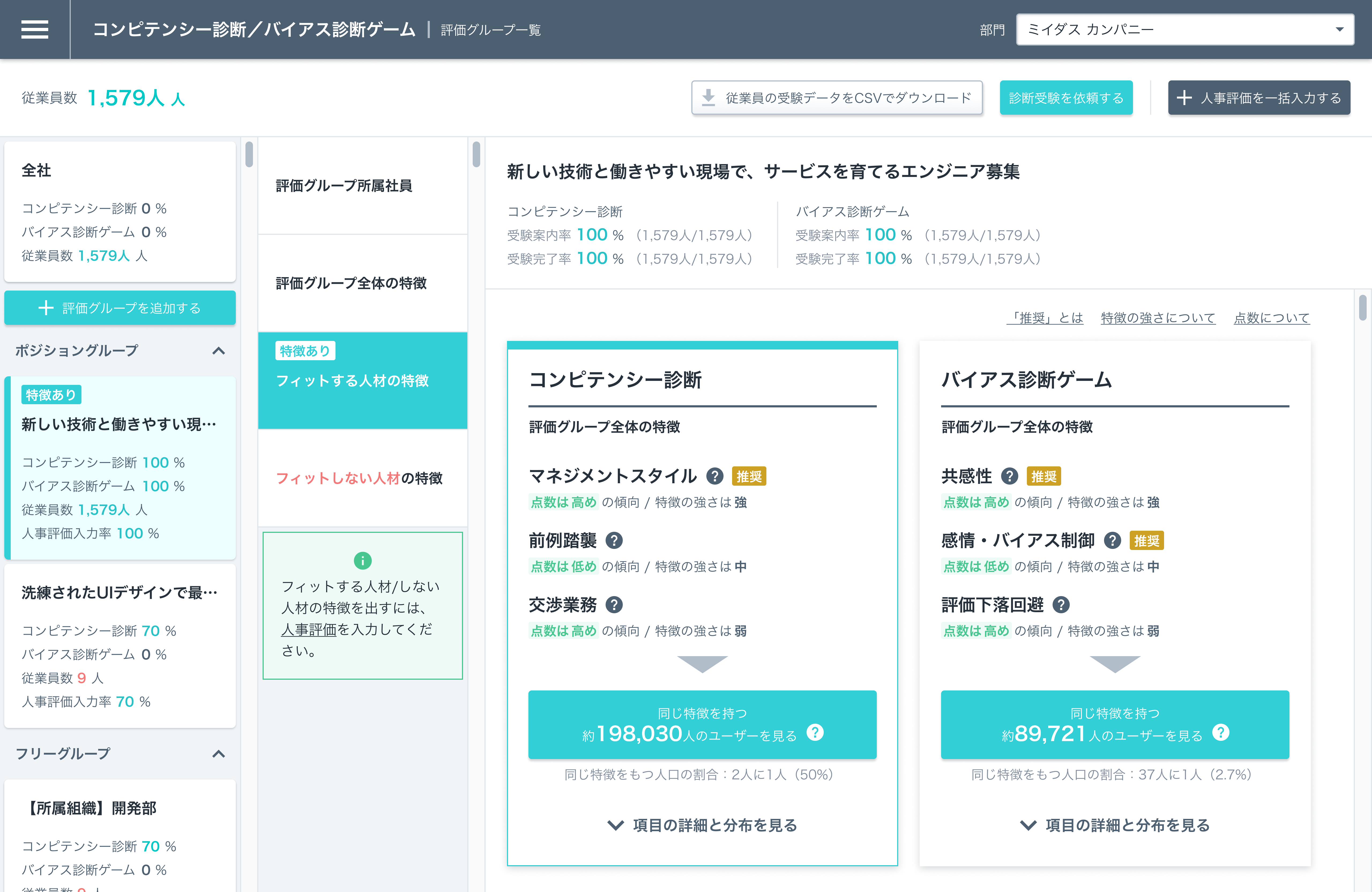
Task: Click help icon next to 共感性
Action: [x=1009, y=476]
